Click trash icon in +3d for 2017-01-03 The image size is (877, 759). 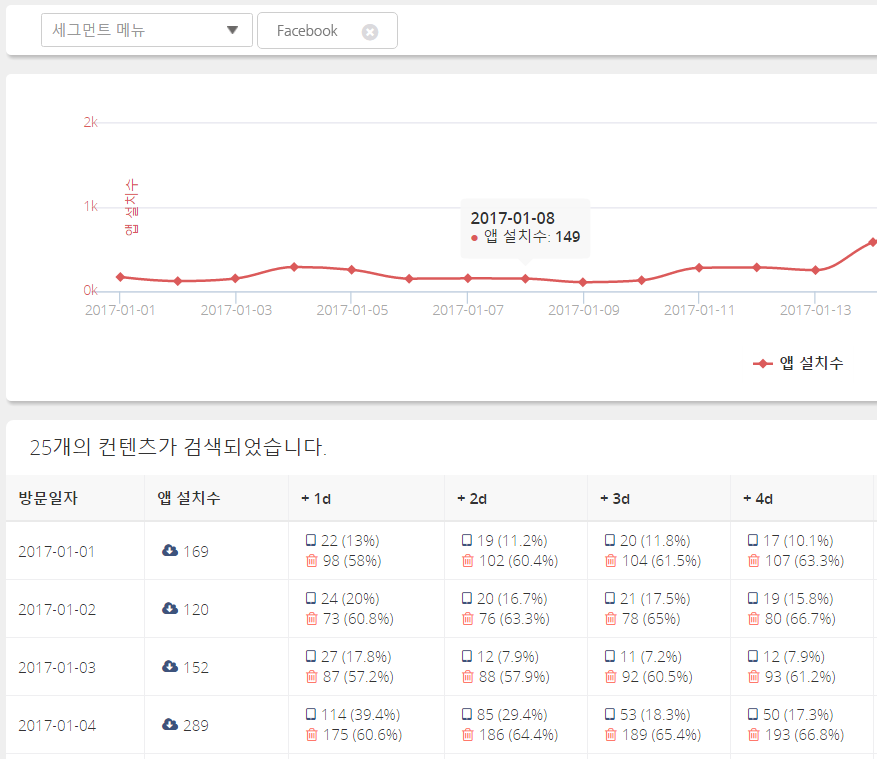click(x=610, y=677)
